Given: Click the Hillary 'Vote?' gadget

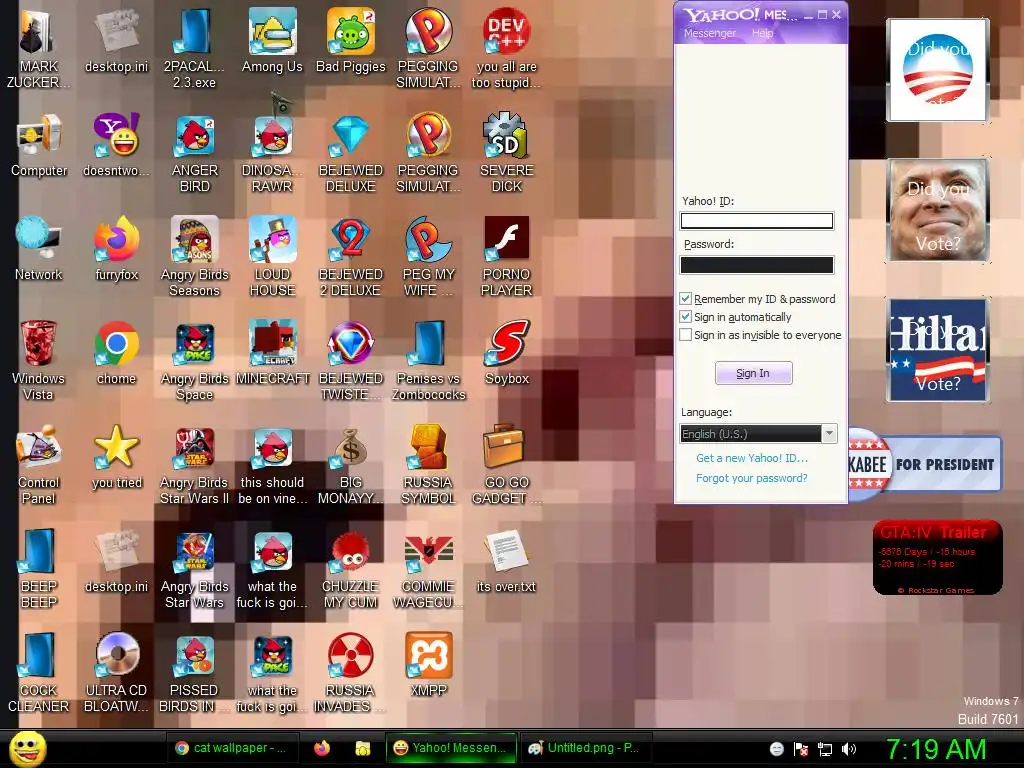Looking at the screenshot, I should [x=937, y=349].
